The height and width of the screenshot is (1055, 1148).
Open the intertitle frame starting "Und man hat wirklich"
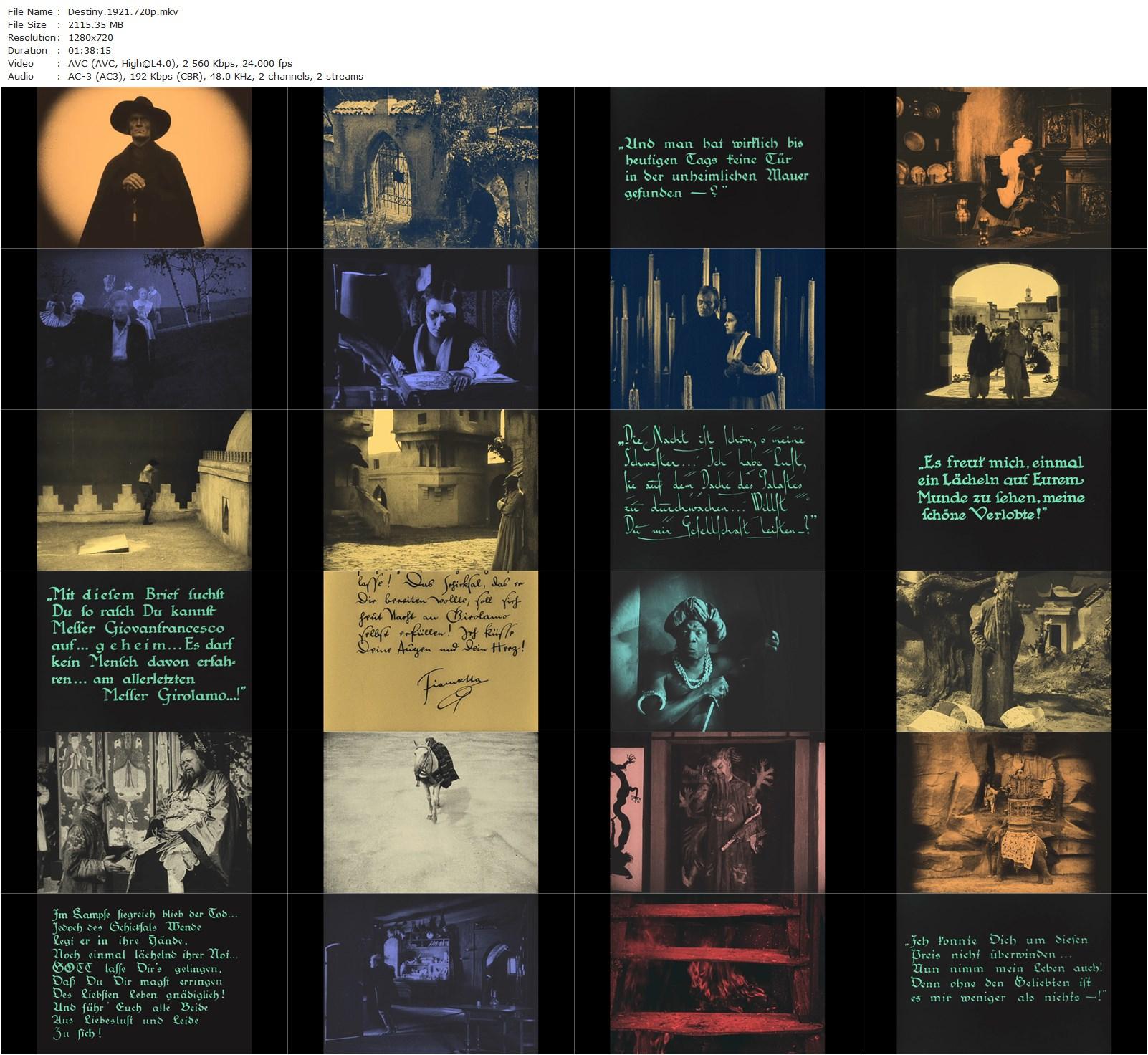click(x=717, y=168)
